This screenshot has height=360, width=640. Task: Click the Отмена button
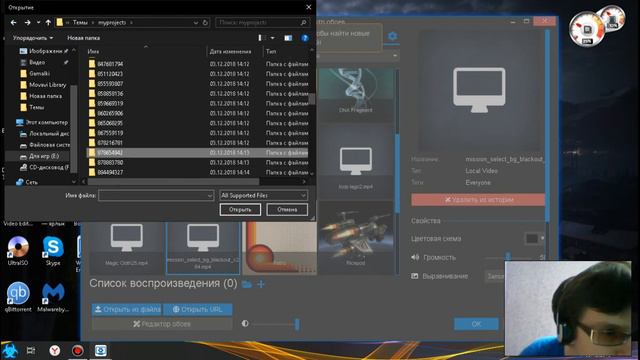point(287,209)
